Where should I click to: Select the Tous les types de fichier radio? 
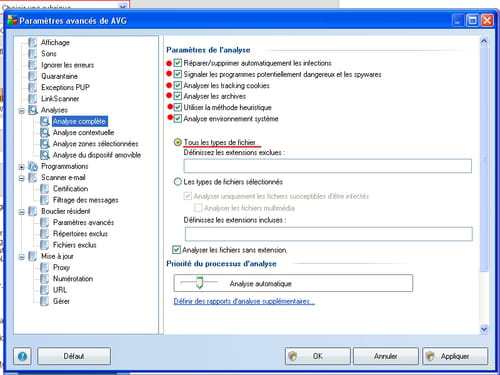tap(178, 143)
